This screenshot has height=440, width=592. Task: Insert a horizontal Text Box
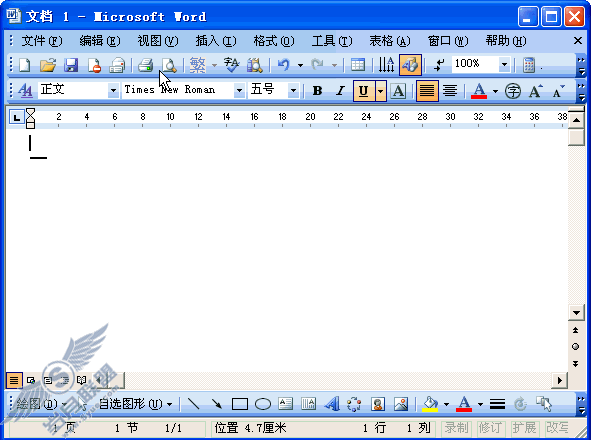285,404
